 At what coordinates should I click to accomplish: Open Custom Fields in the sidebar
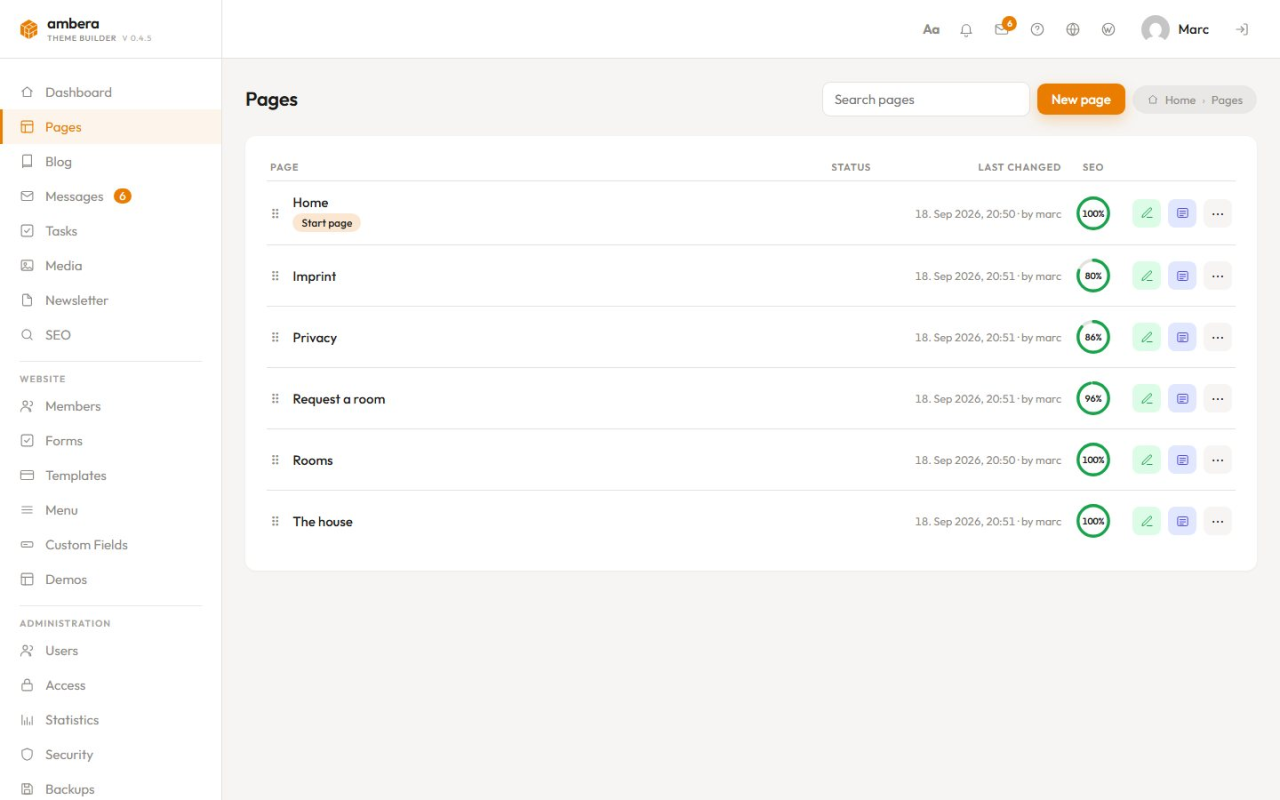(x=110, y=544)
